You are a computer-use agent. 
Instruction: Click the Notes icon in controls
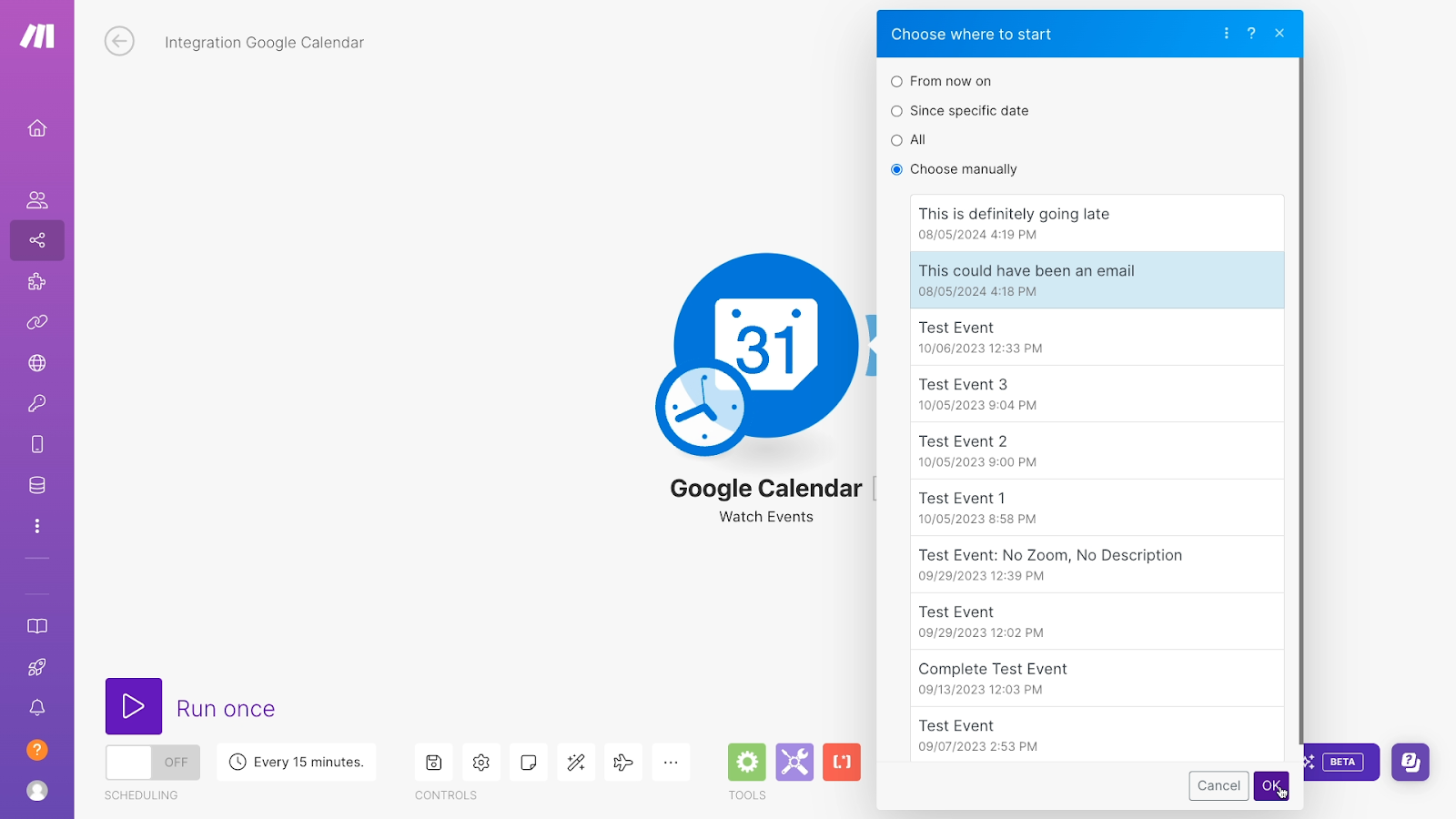(529, 763)
